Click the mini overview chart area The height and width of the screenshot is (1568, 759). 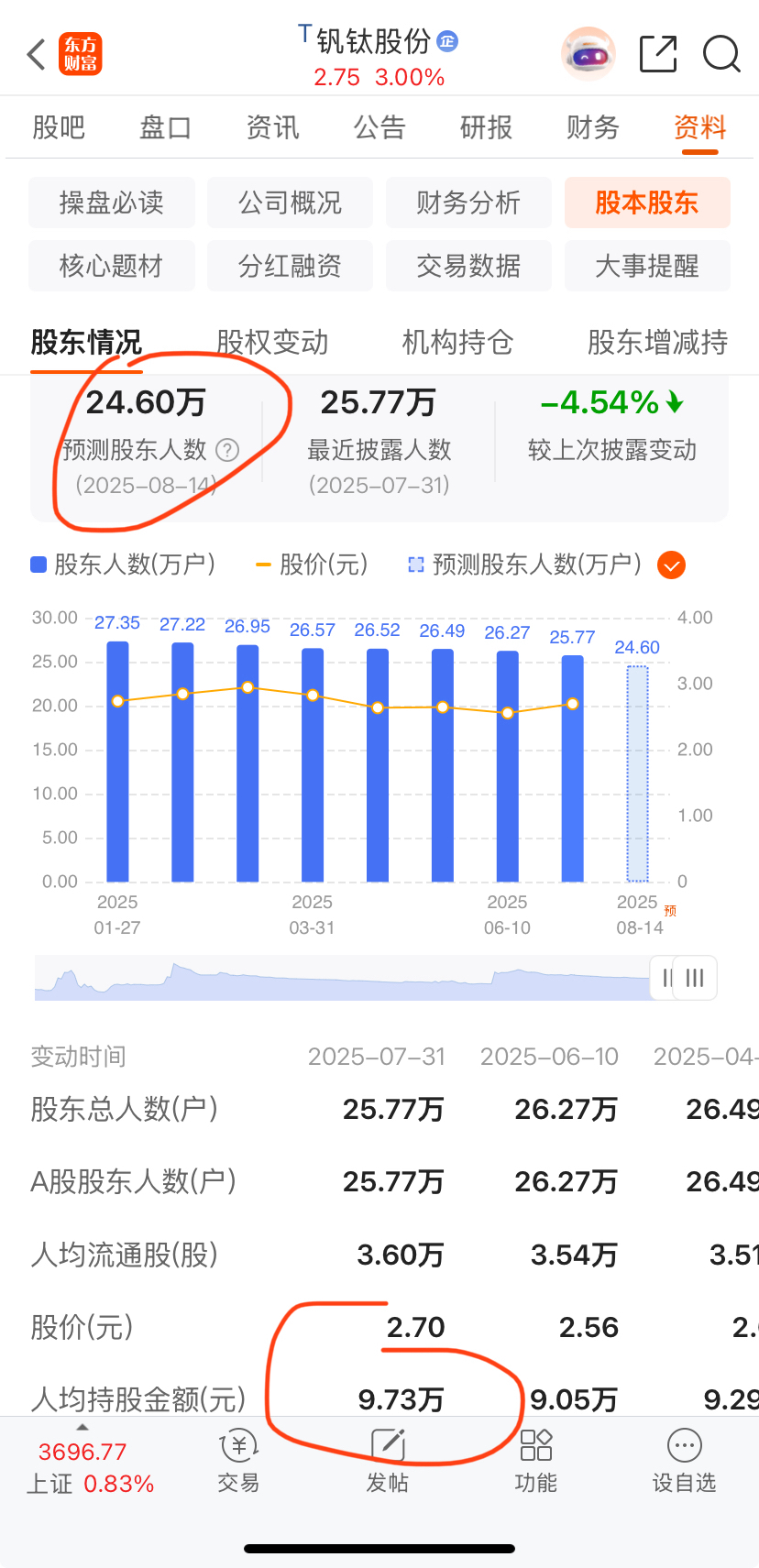pos(344,979)
